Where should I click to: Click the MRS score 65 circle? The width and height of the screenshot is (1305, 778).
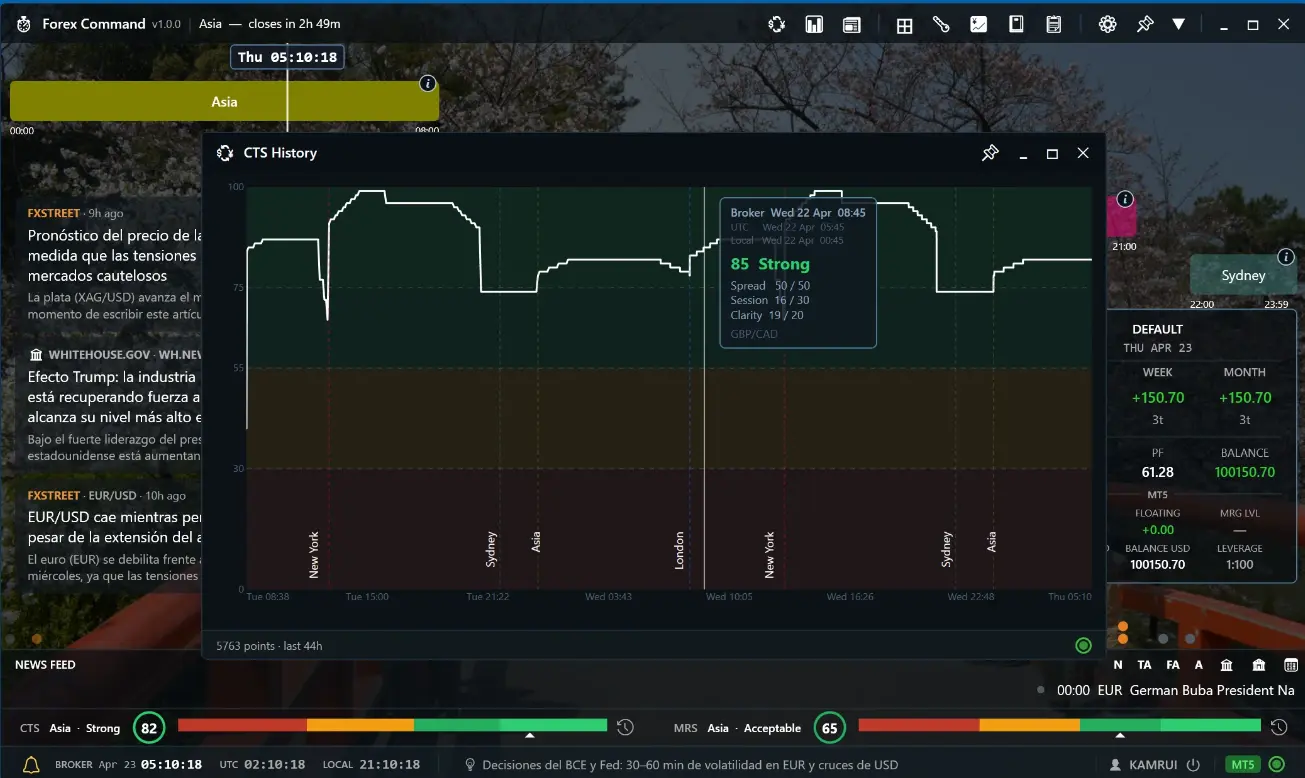pos(829,728)
